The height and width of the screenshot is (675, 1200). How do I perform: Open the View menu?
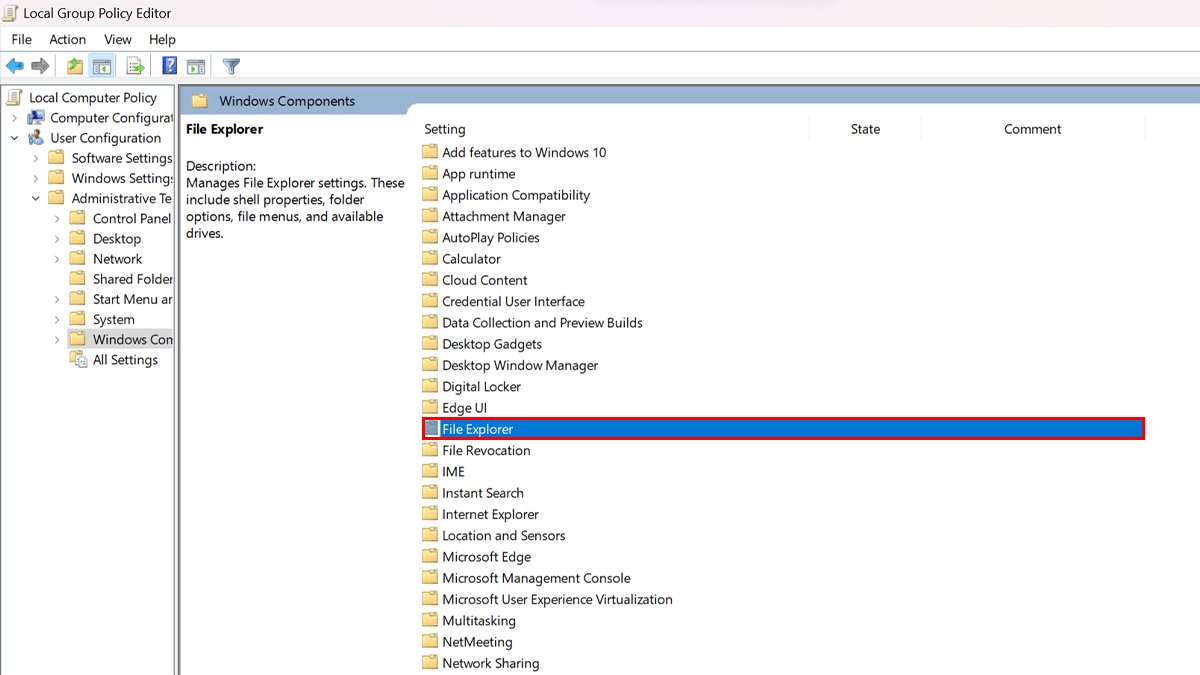pyautogui.click(x=117, y=39)
